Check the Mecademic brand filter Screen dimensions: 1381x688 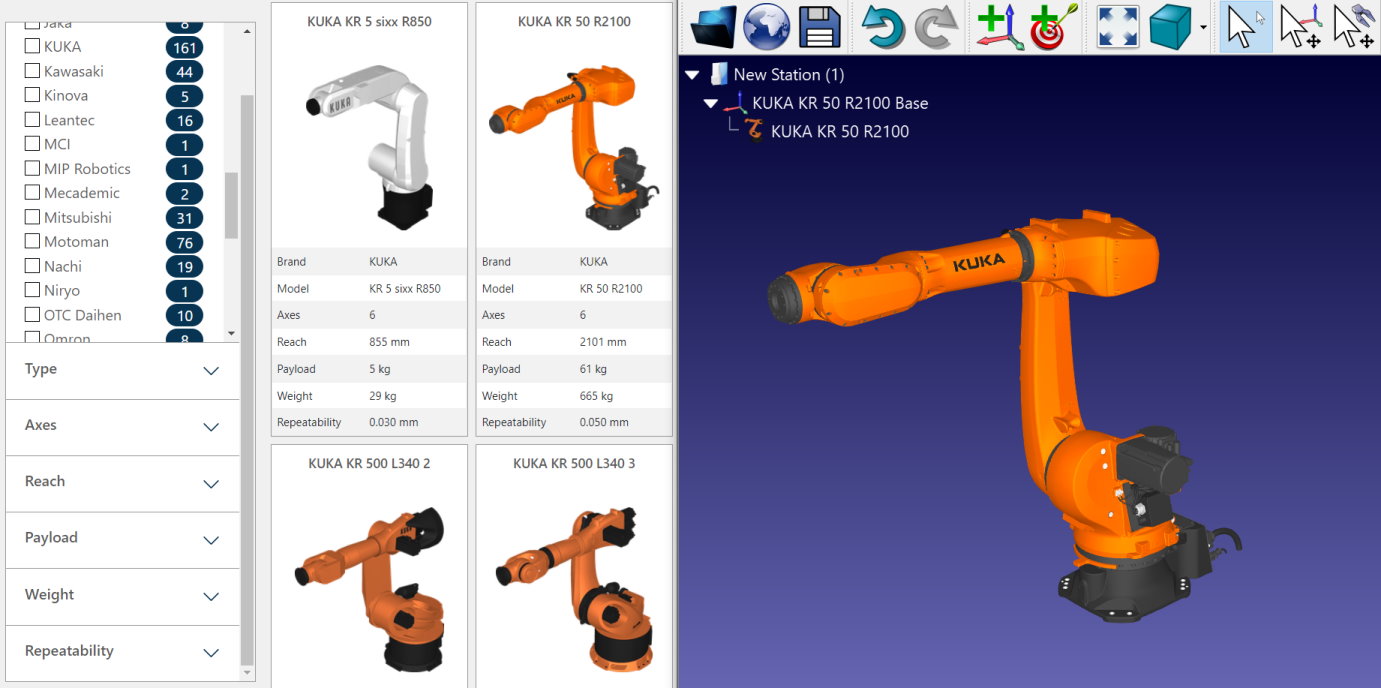pyautogui.click(x=32, y=193)
